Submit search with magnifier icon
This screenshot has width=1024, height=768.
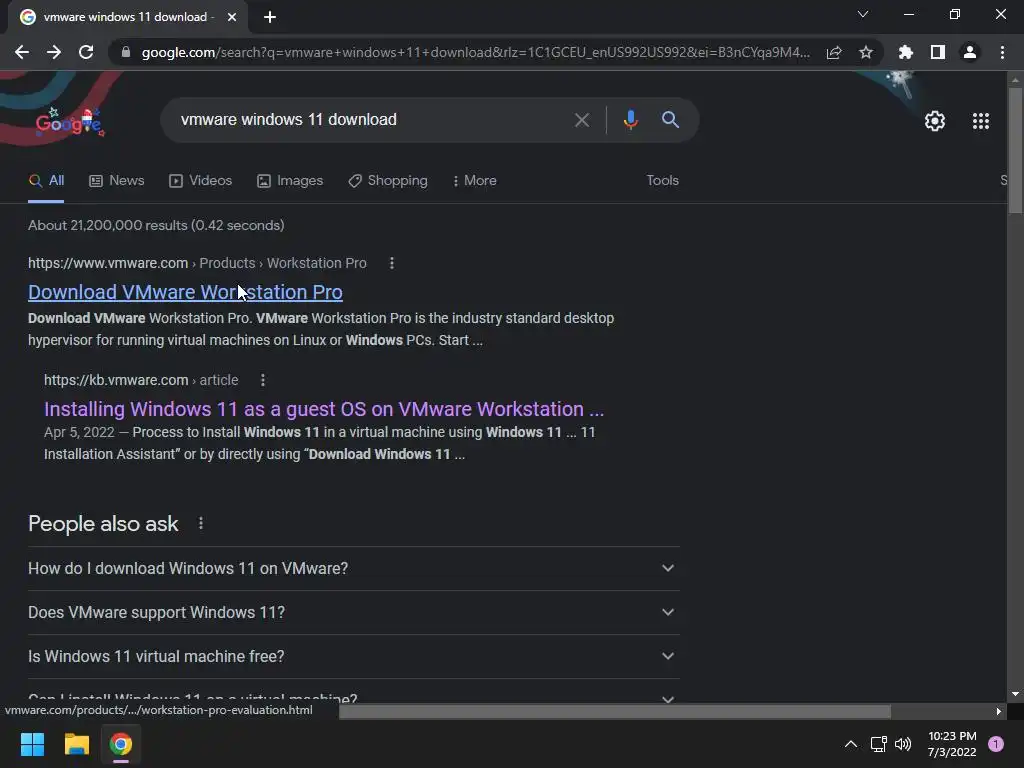[x=670, y=120]
